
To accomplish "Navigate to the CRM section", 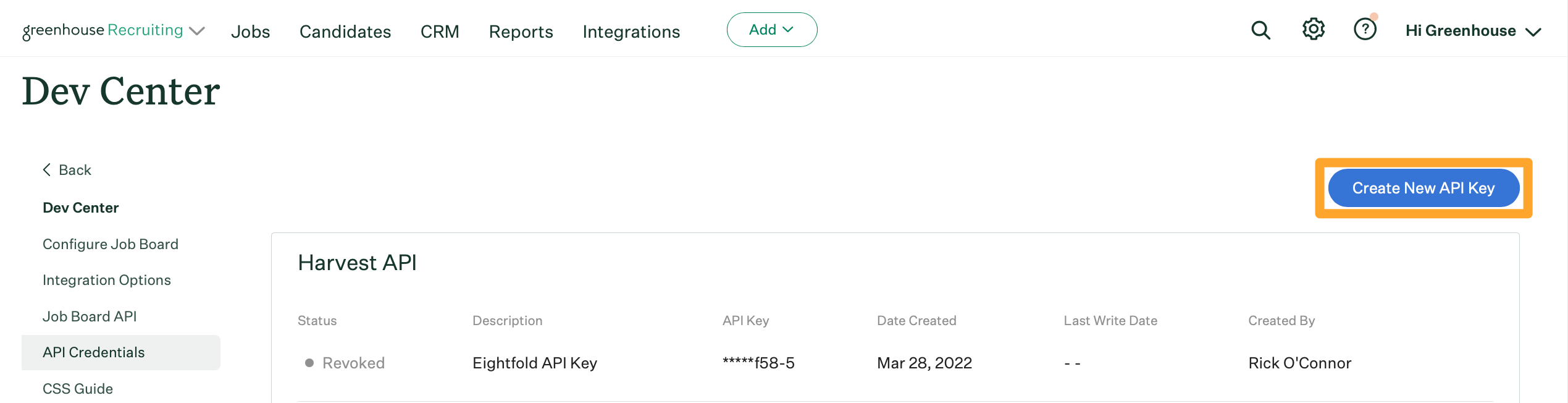I will pos(440,32).
